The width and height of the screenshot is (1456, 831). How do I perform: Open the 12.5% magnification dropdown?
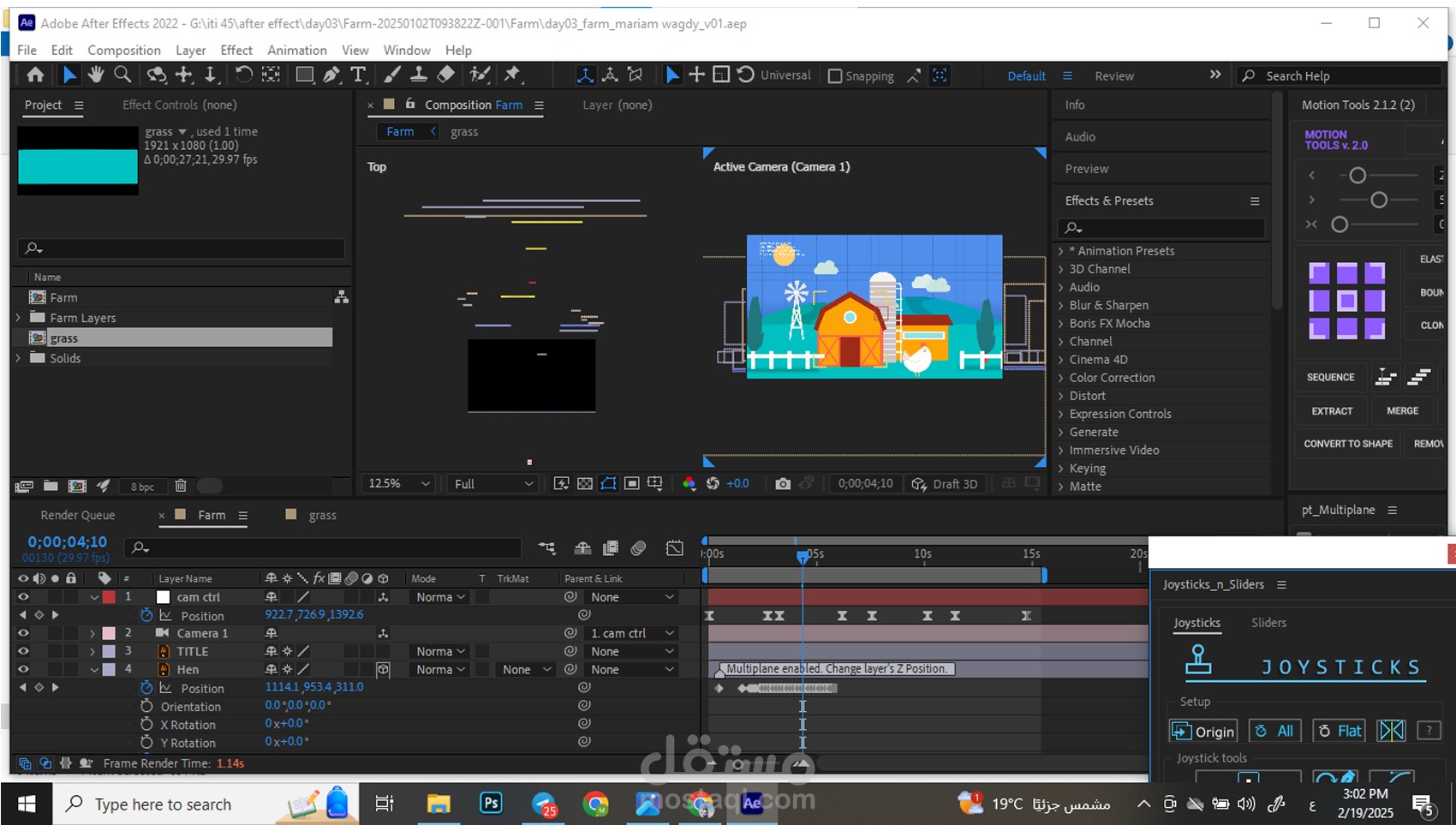(398, 484)
